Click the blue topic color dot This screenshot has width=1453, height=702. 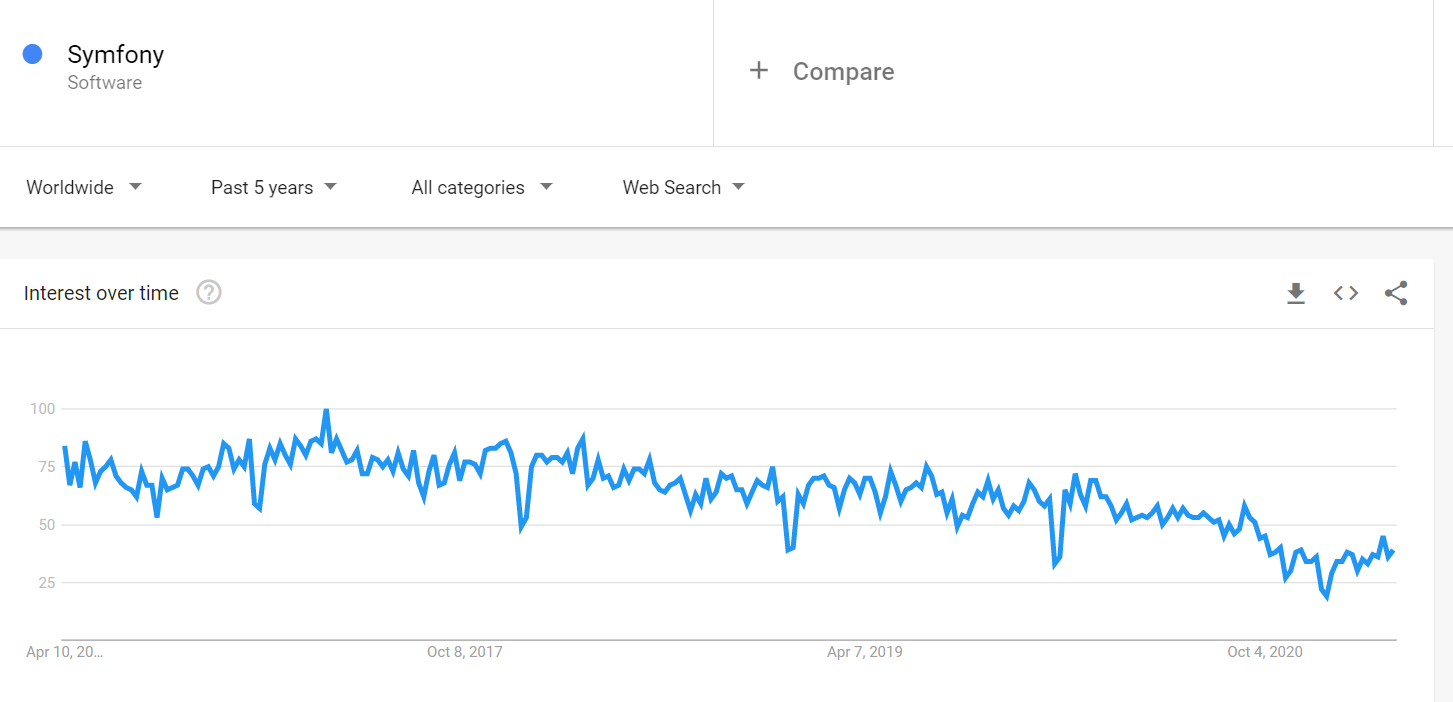(33, 53)
